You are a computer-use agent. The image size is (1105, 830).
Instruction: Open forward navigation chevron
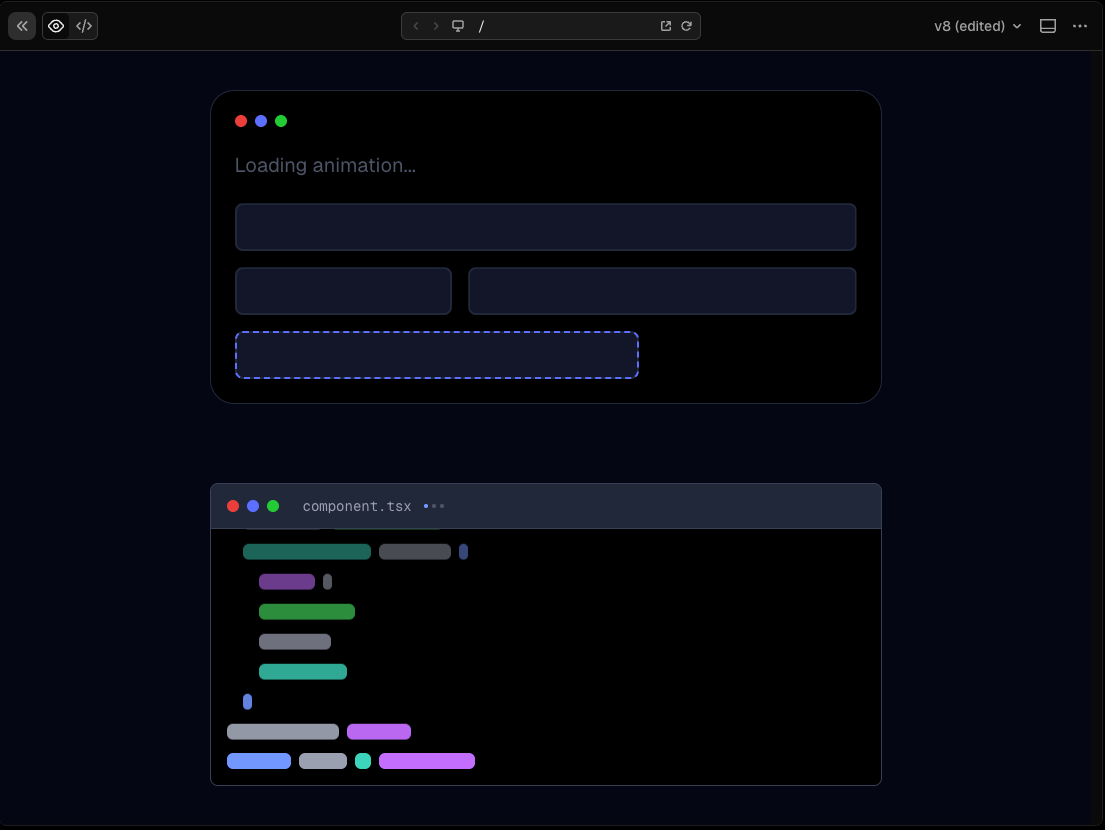(x=436, y=26)
